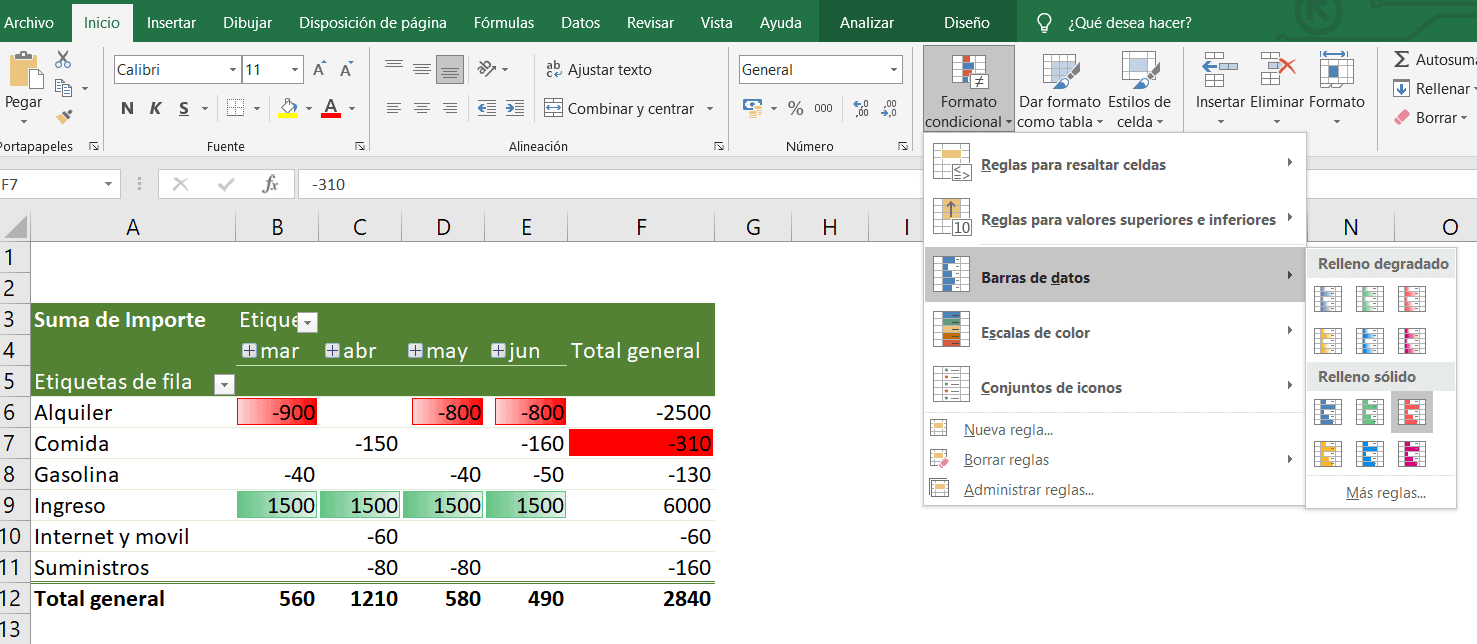Decrease font size with smaller A icon
Screen dimensions: 1477x644
[346, 70]
